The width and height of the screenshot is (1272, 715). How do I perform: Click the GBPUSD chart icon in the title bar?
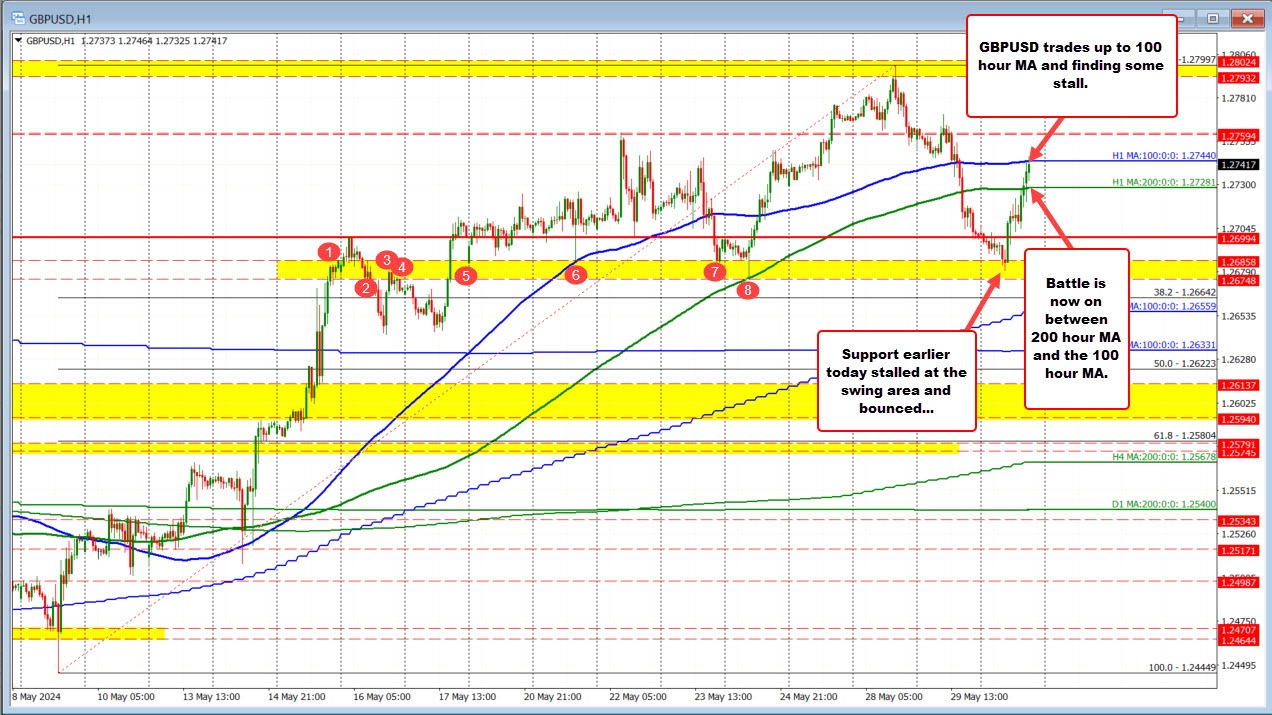click(x=16, y=18)
